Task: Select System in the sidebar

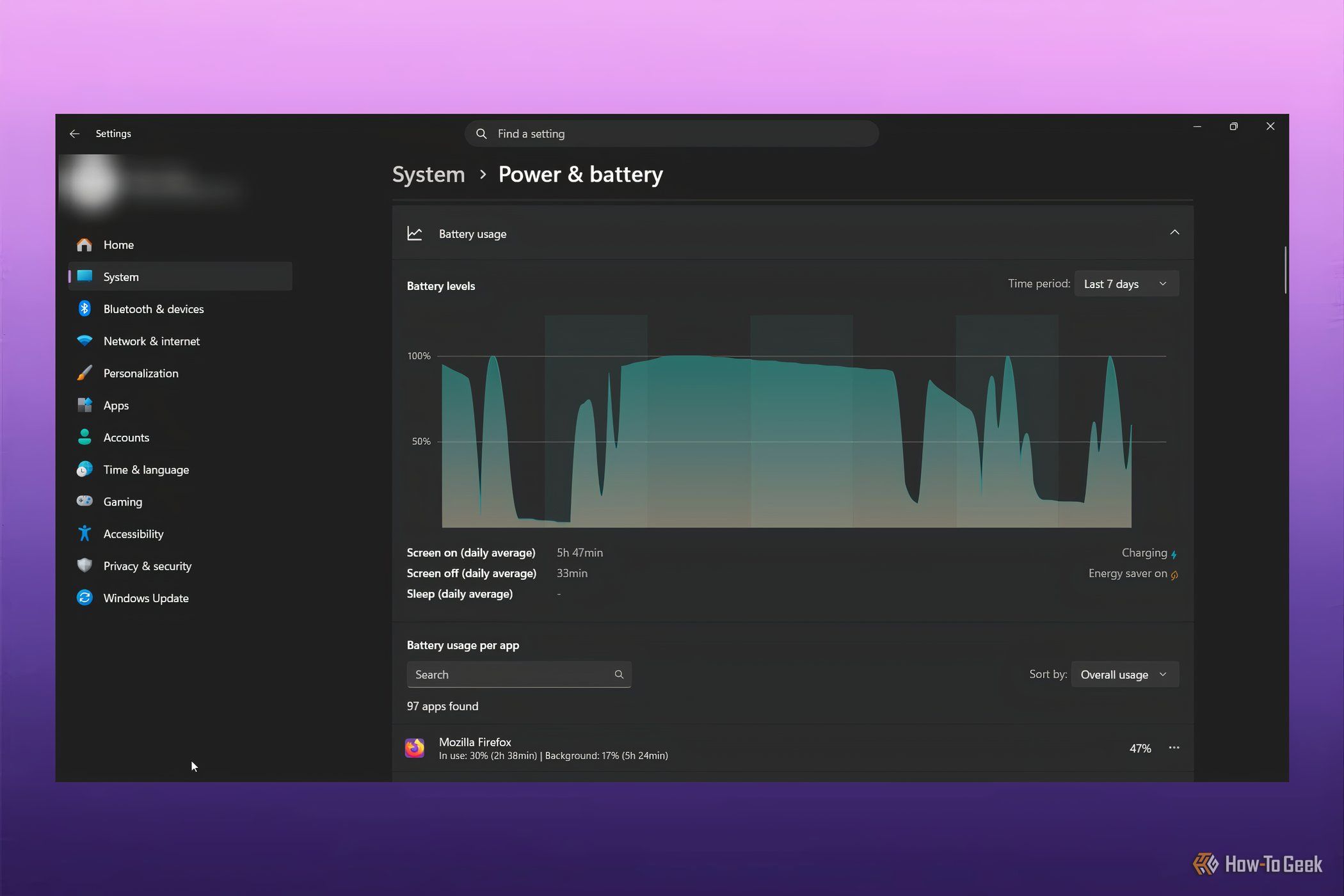Action: tap(180, 276)
